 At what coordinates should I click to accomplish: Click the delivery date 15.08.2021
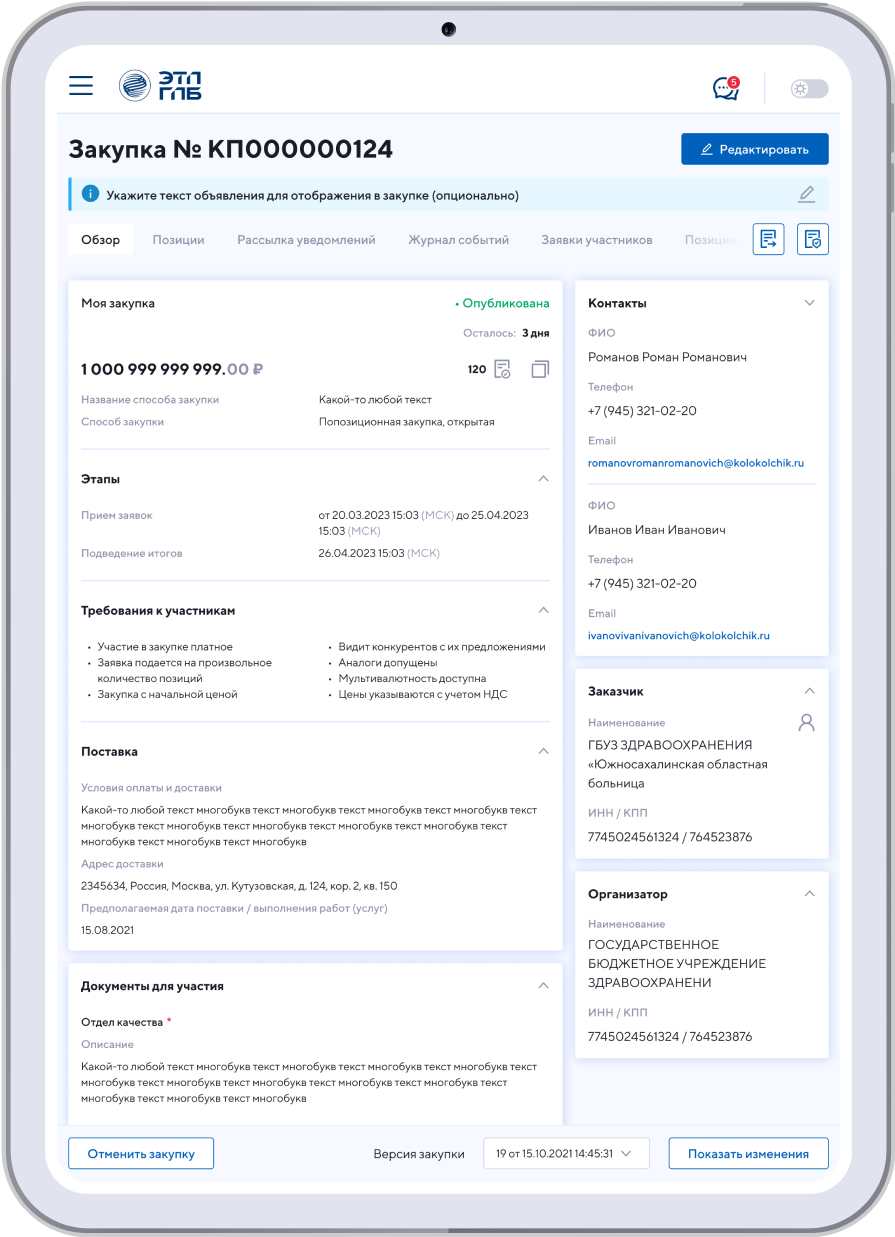tap(107, 930)
